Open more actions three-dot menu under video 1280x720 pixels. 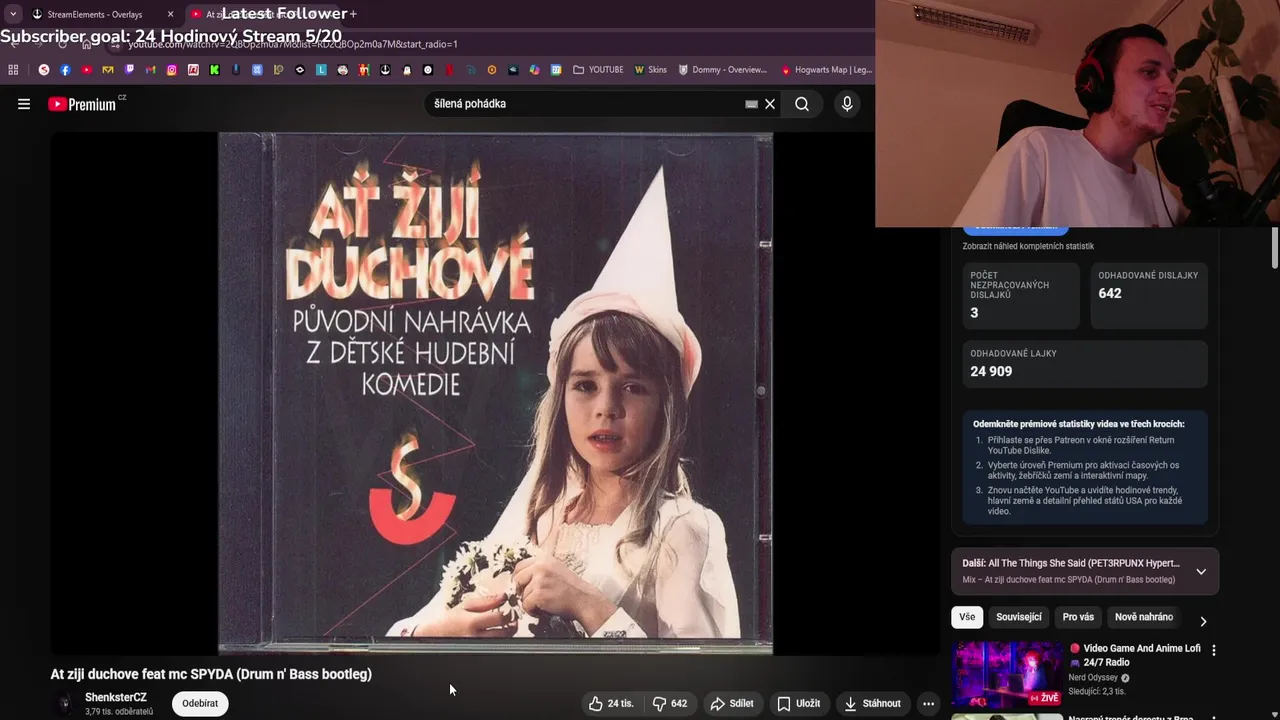(x=928, y=703)
